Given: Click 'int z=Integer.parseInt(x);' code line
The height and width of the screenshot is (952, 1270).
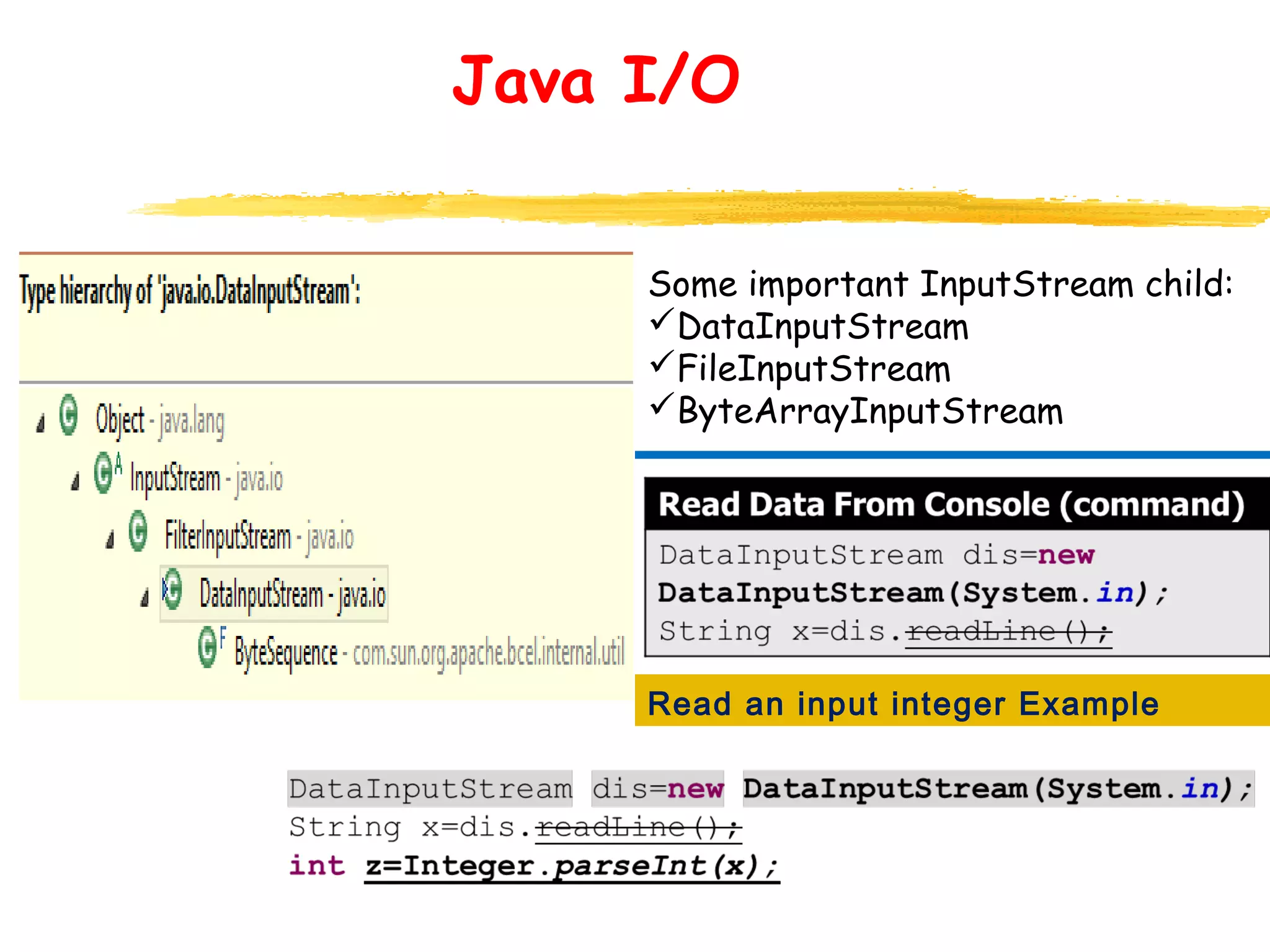Looking at the screenshot, I should (534, 866).
